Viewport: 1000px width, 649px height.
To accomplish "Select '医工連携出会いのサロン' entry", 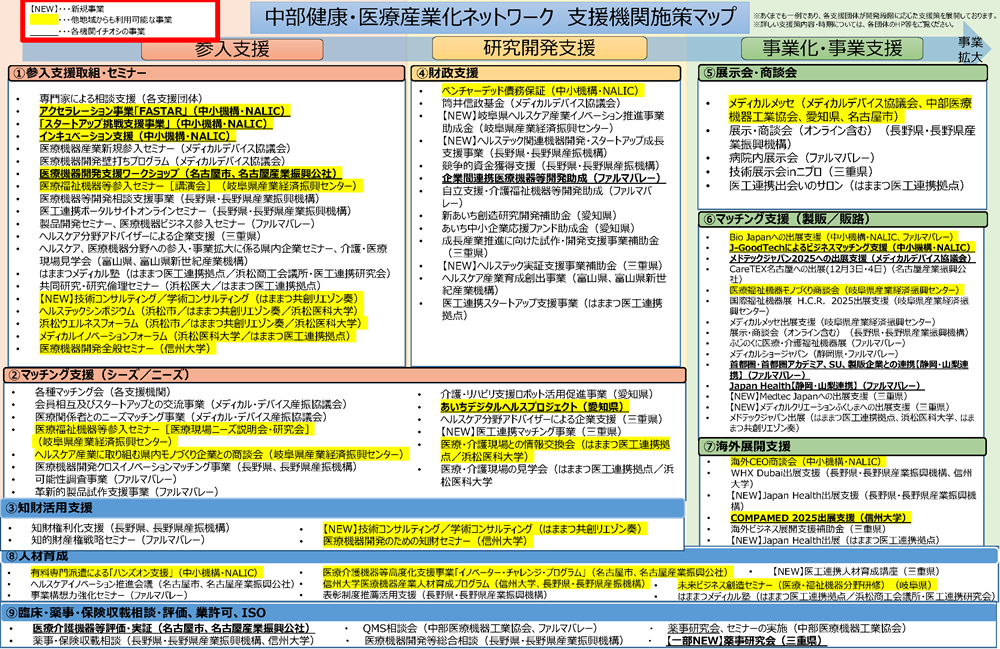I will coord(846,186).
